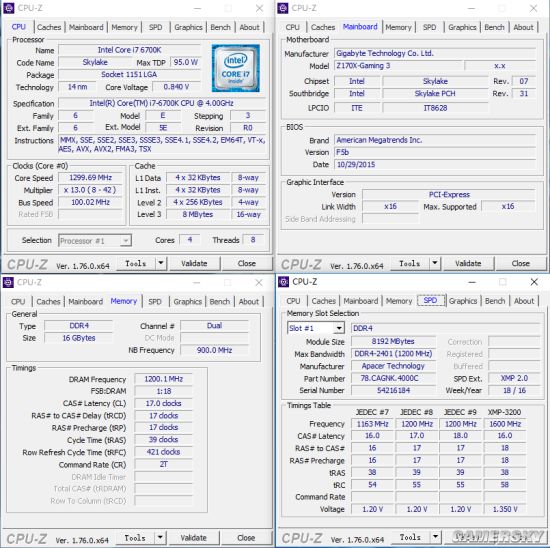
Task: Select About tab in SPD window
Action: [524, 301]
